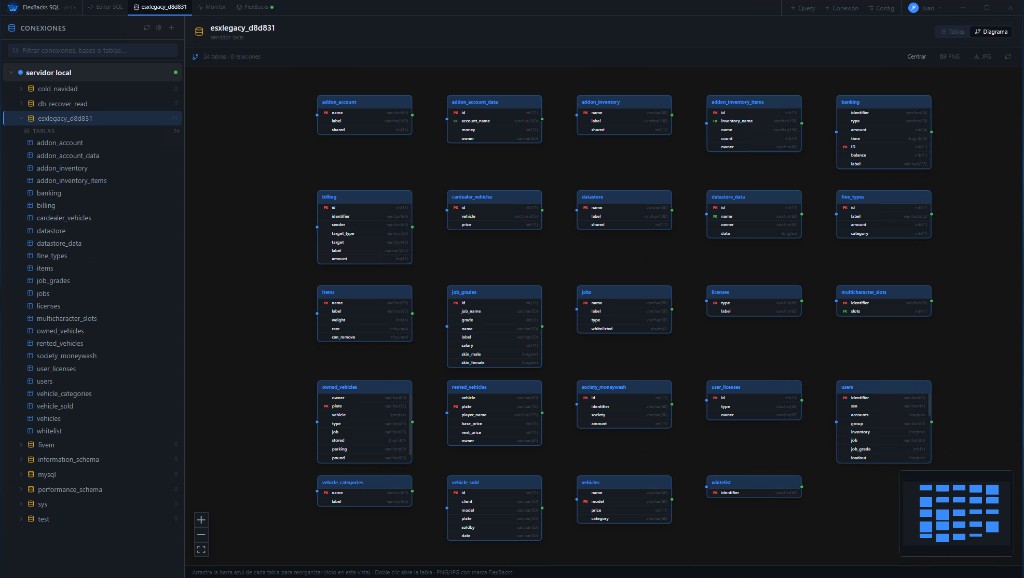Expand the sys database
The width and height of the screenshot is (1024, 578).
pyautogui.click(x=21, y=504)
